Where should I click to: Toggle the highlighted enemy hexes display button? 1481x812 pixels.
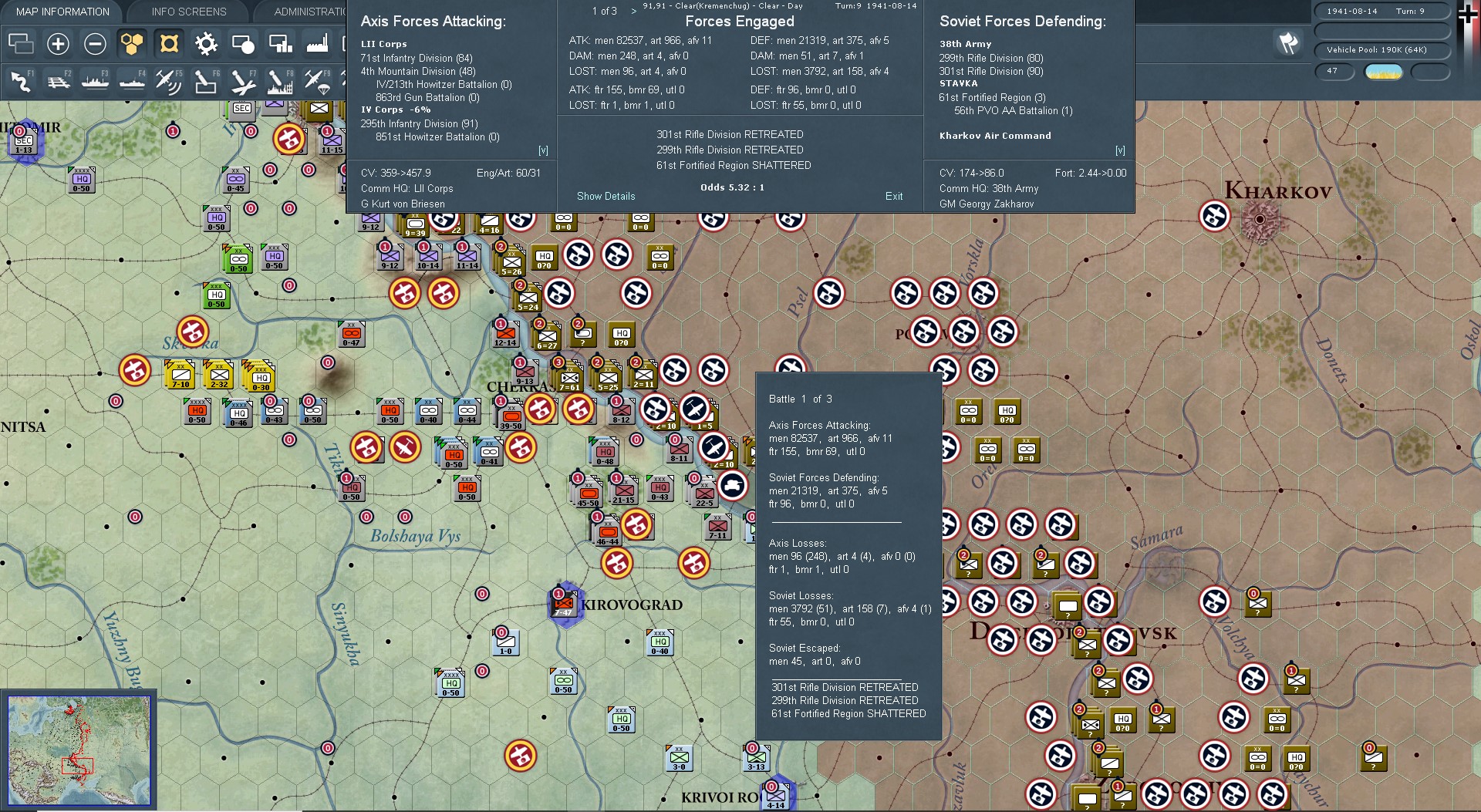pyautogui.click(x=169, y=44)
